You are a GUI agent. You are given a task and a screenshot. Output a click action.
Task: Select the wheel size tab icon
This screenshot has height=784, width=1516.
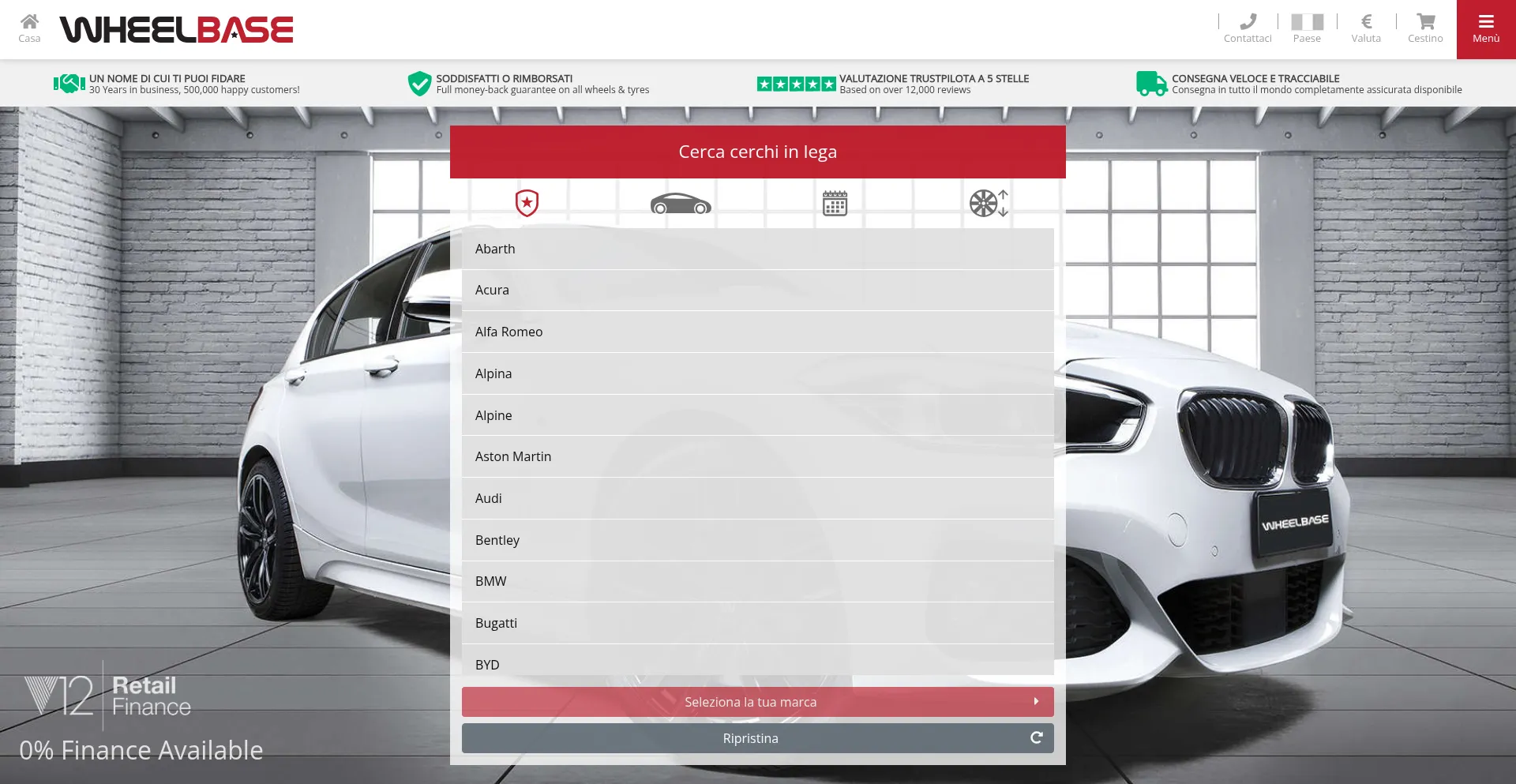(x=989, y=203)
